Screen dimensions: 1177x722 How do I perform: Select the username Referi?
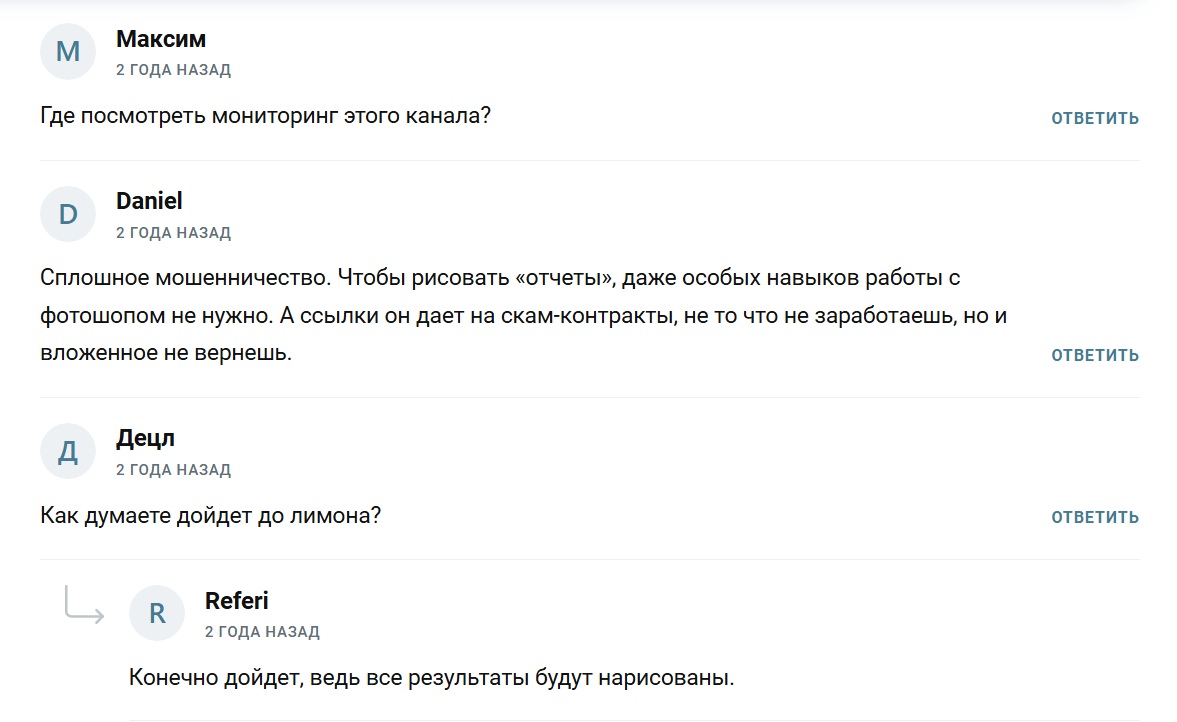[x=236, y=600]
